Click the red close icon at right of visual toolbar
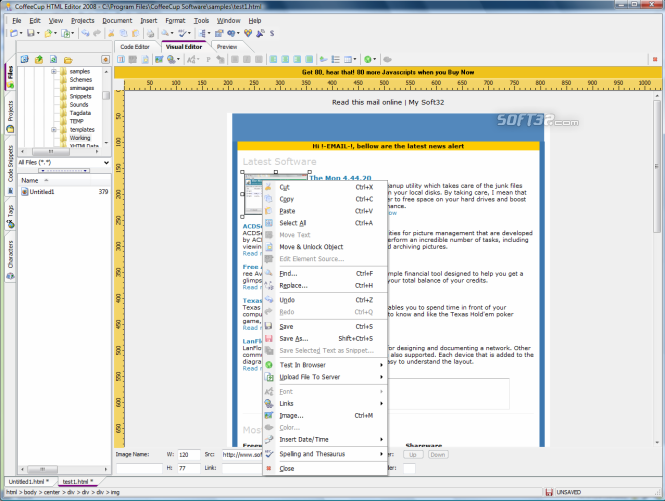Screen dimensions: 665x501 [x=655, y=59]
